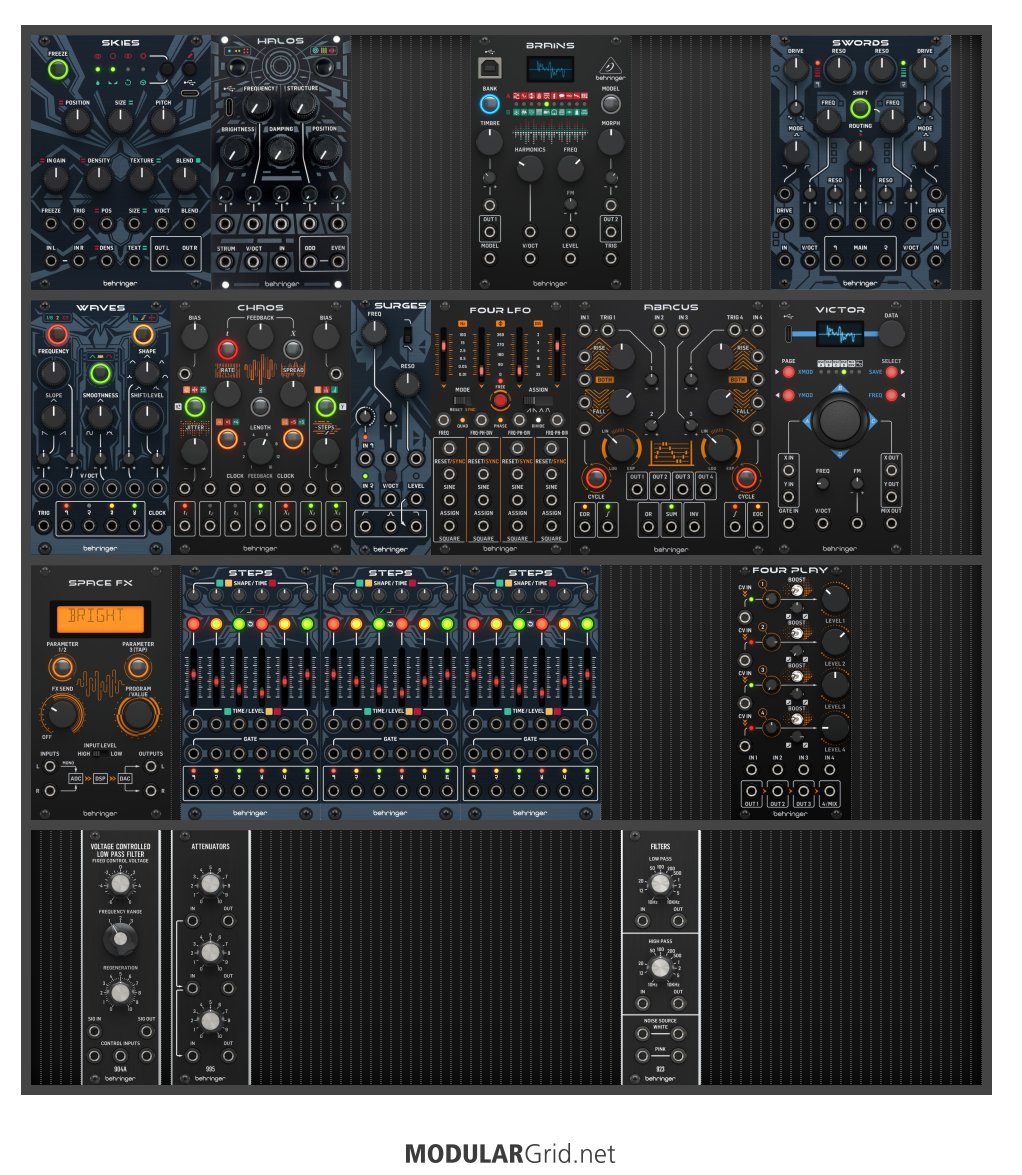Click the LEVEL jack on Surges
Image resolution: width=1022 pixels, height=1175 pixels.
pos(416,500)
